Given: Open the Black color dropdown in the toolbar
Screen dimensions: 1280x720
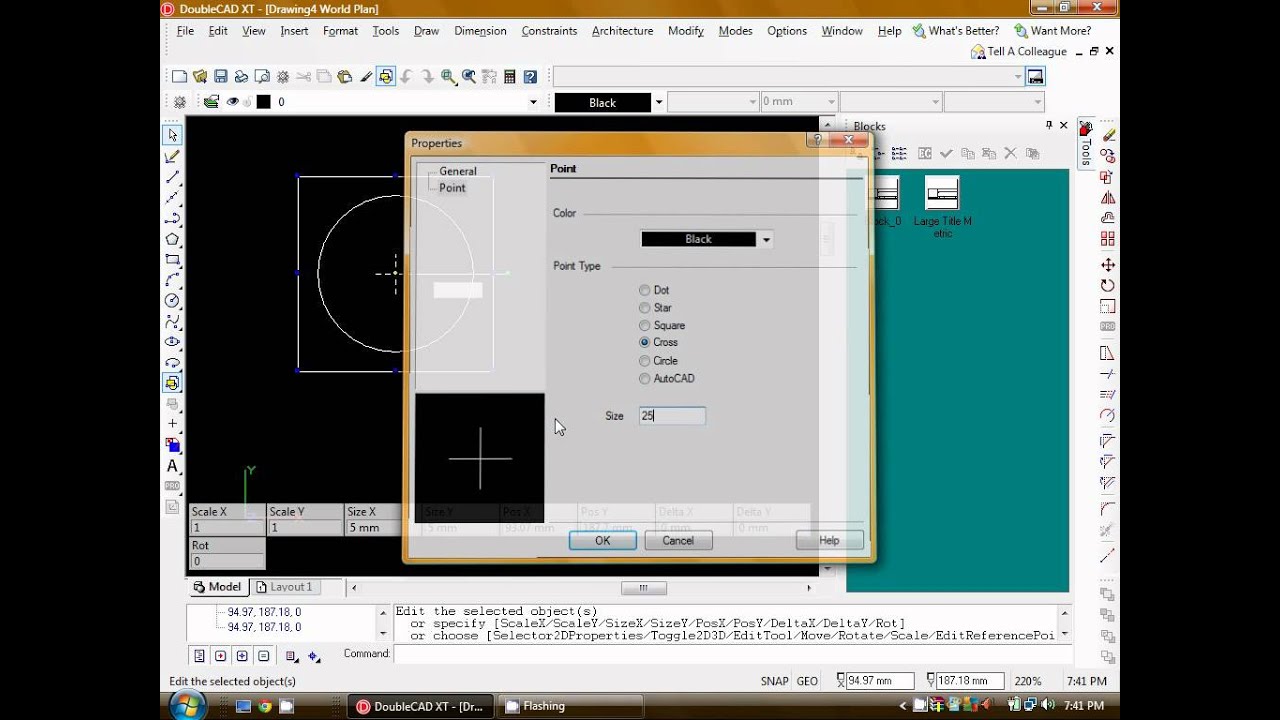Looking at the screenshot, I should 658,102.
